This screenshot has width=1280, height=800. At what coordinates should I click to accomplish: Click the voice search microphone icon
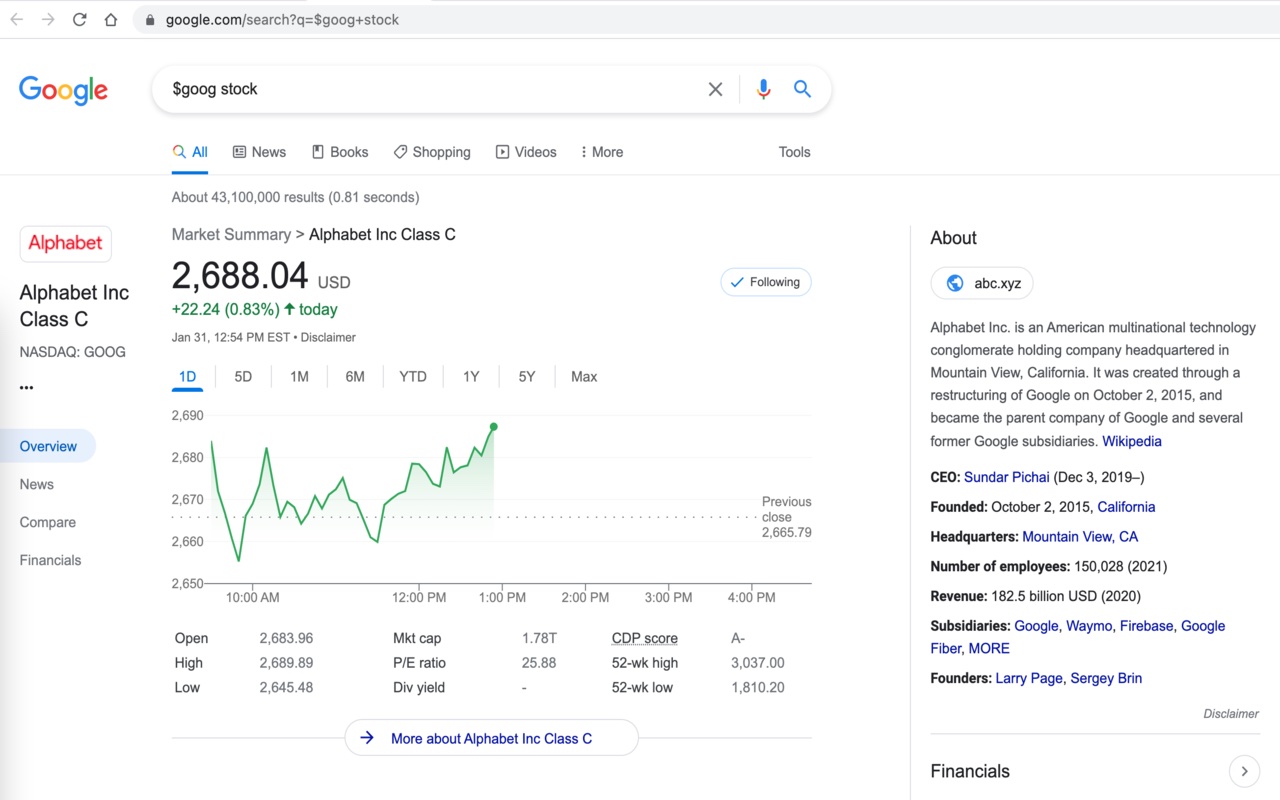763,89
